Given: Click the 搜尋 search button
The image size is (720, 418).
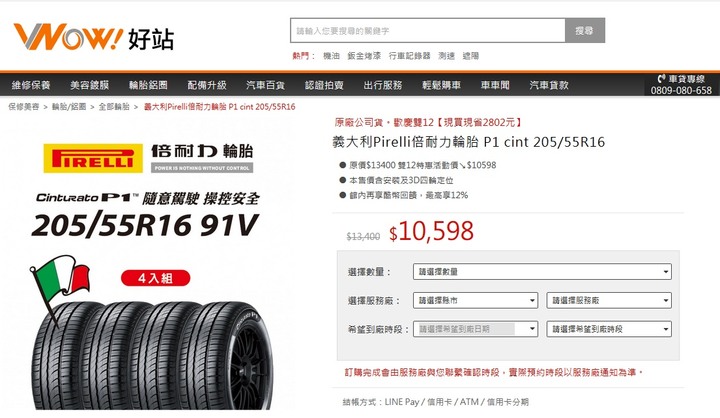Looking at the screenshot, I should tap(585, 31).
